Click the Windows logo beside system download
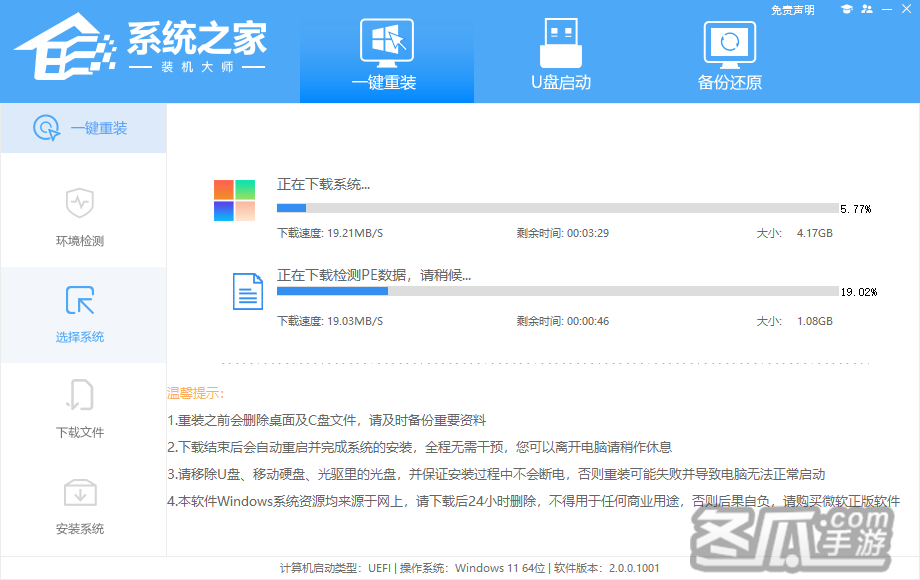The image size is (920, 580). coord(234,201)
